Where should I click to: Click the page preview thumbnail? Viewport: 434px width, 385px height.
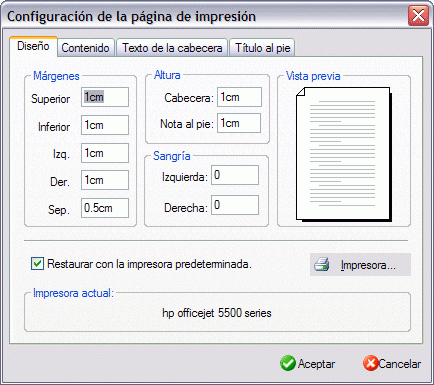(x=344, y=154)
